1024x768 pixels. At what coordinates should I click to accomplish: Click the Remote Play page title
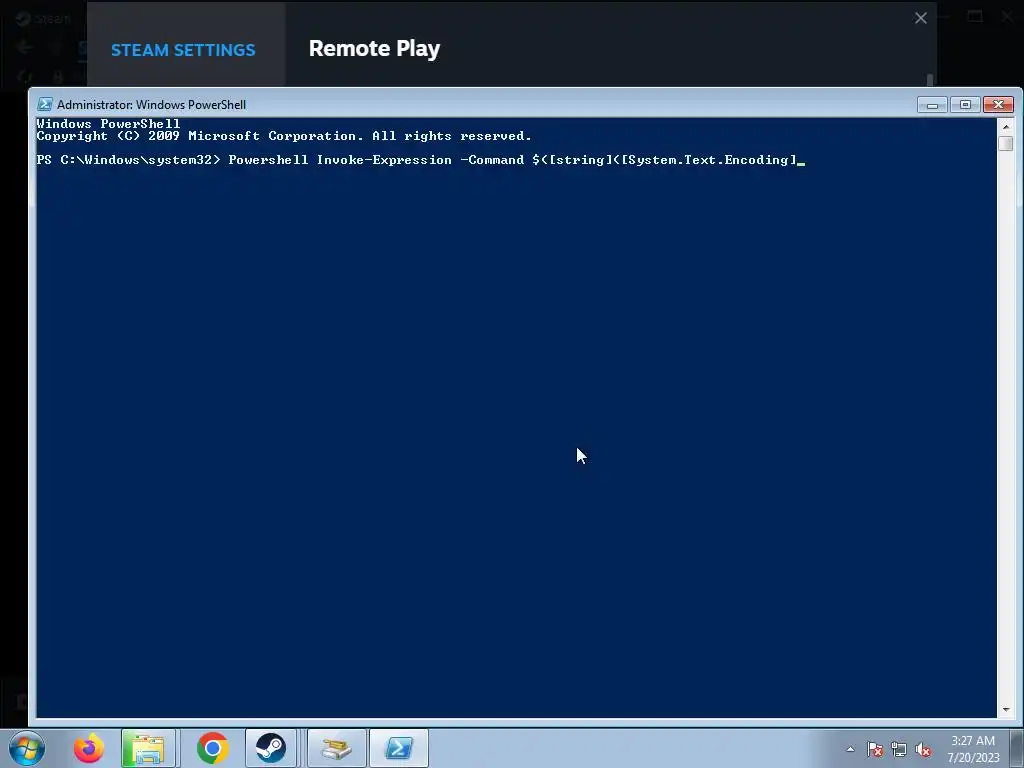(x=374, y=49)
